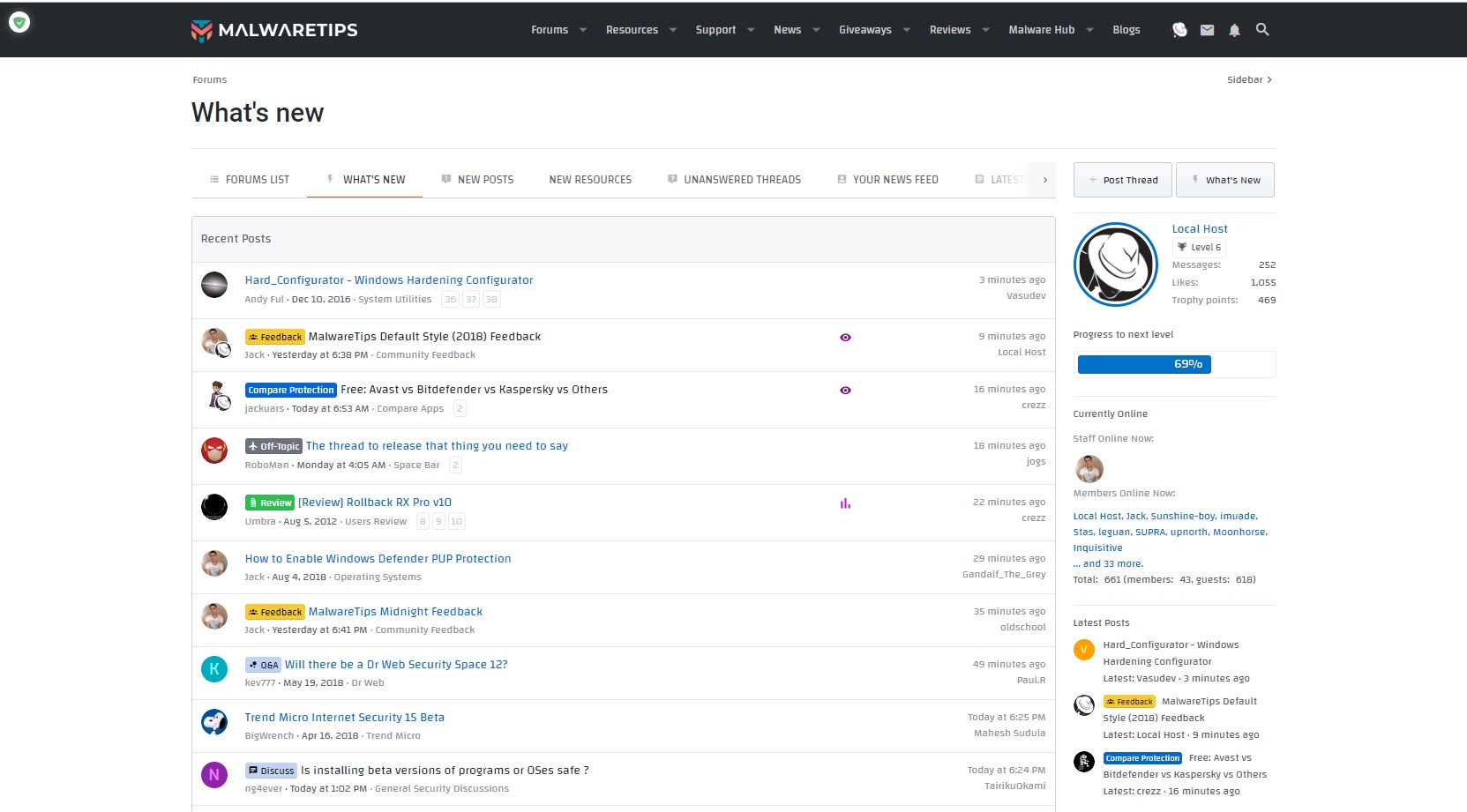This screenshot has width=1467, height=812.
Task: Switch to Forums List tab
Action: point(250,180)
